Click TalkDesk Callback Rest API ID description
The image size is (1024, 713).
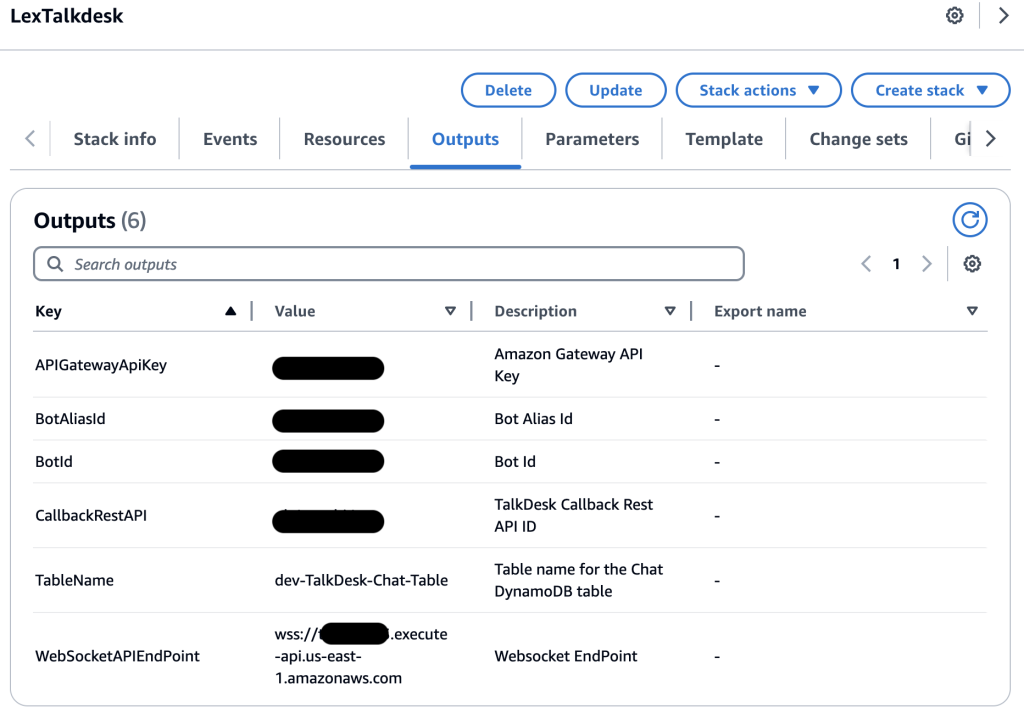tap(573, 515)
